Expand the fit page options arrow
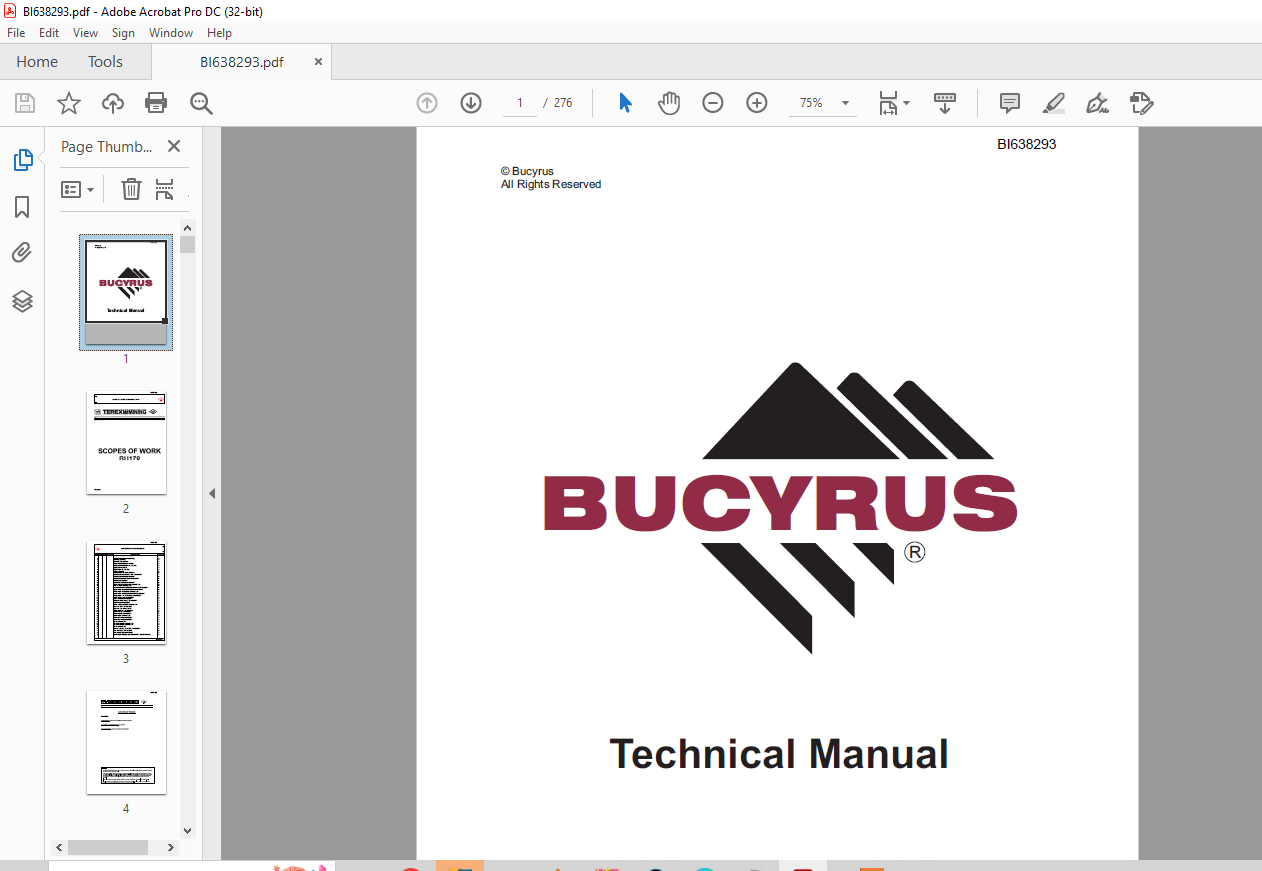This screenshot has width=1262, height=871. coord(907,103)
